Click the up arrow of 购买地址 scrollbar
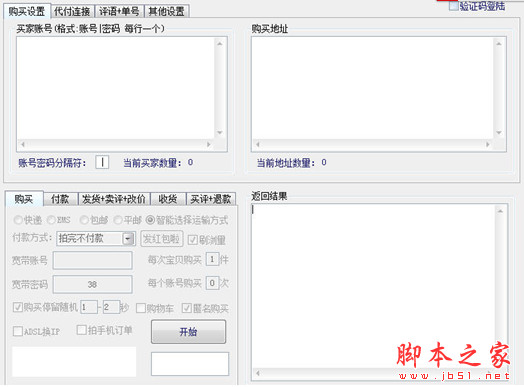This screenshot has height=387, width=524. [x=499, y=44]
